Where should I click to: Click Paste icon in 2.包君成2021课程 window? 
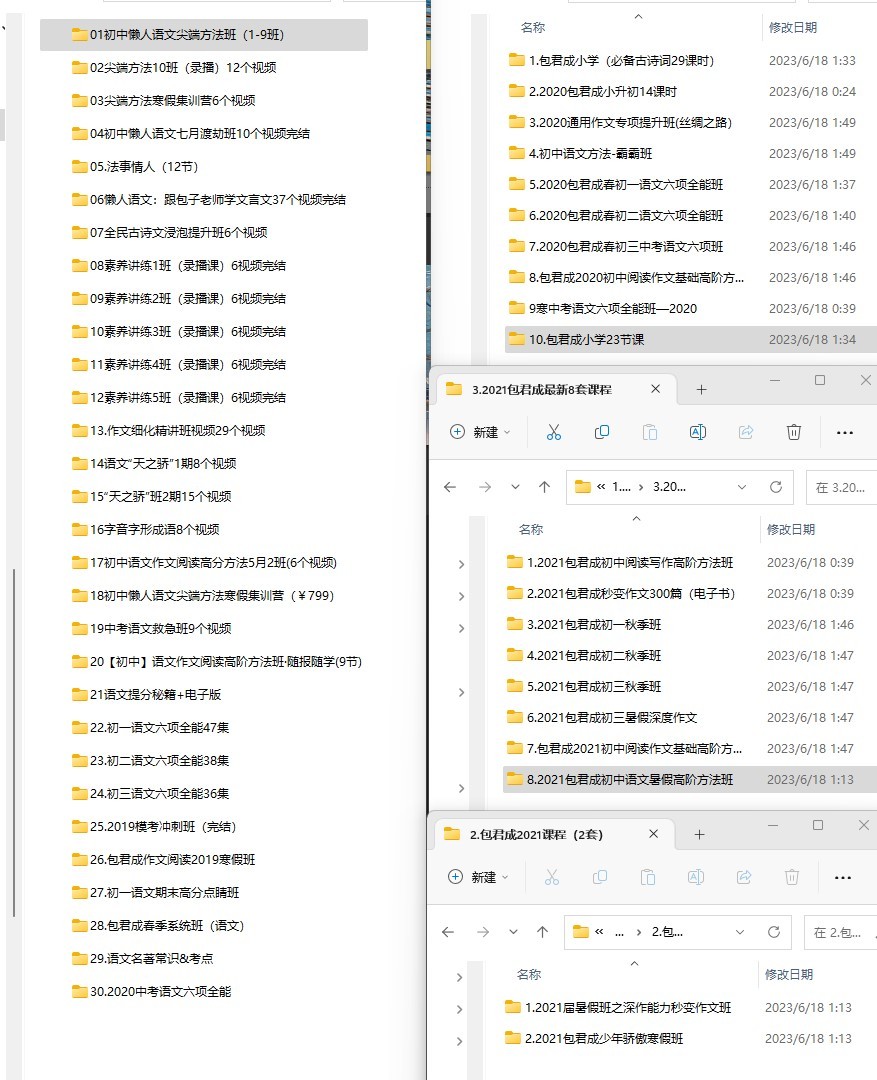coord(647,877)
